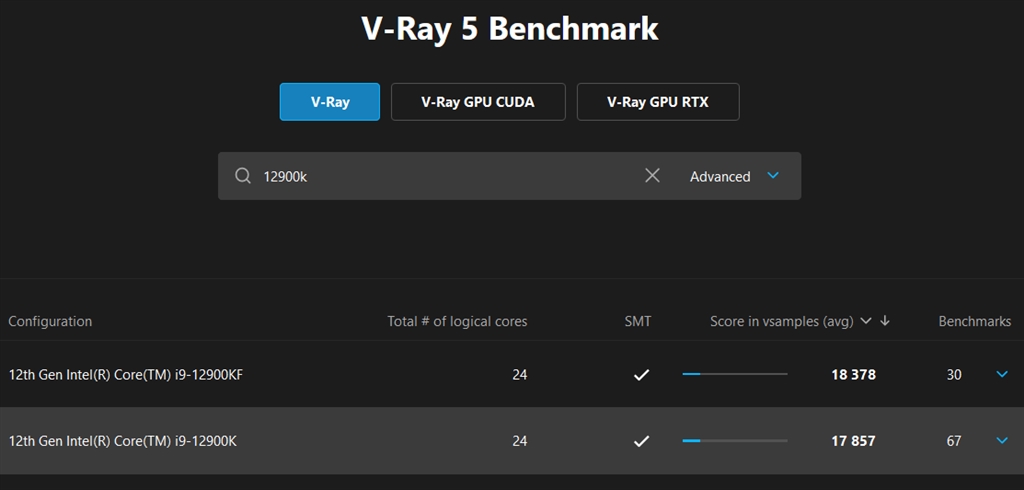Switch to the V-Ray GPU CUDA tab
The image size is (1024, 490).
click(478, 102)
